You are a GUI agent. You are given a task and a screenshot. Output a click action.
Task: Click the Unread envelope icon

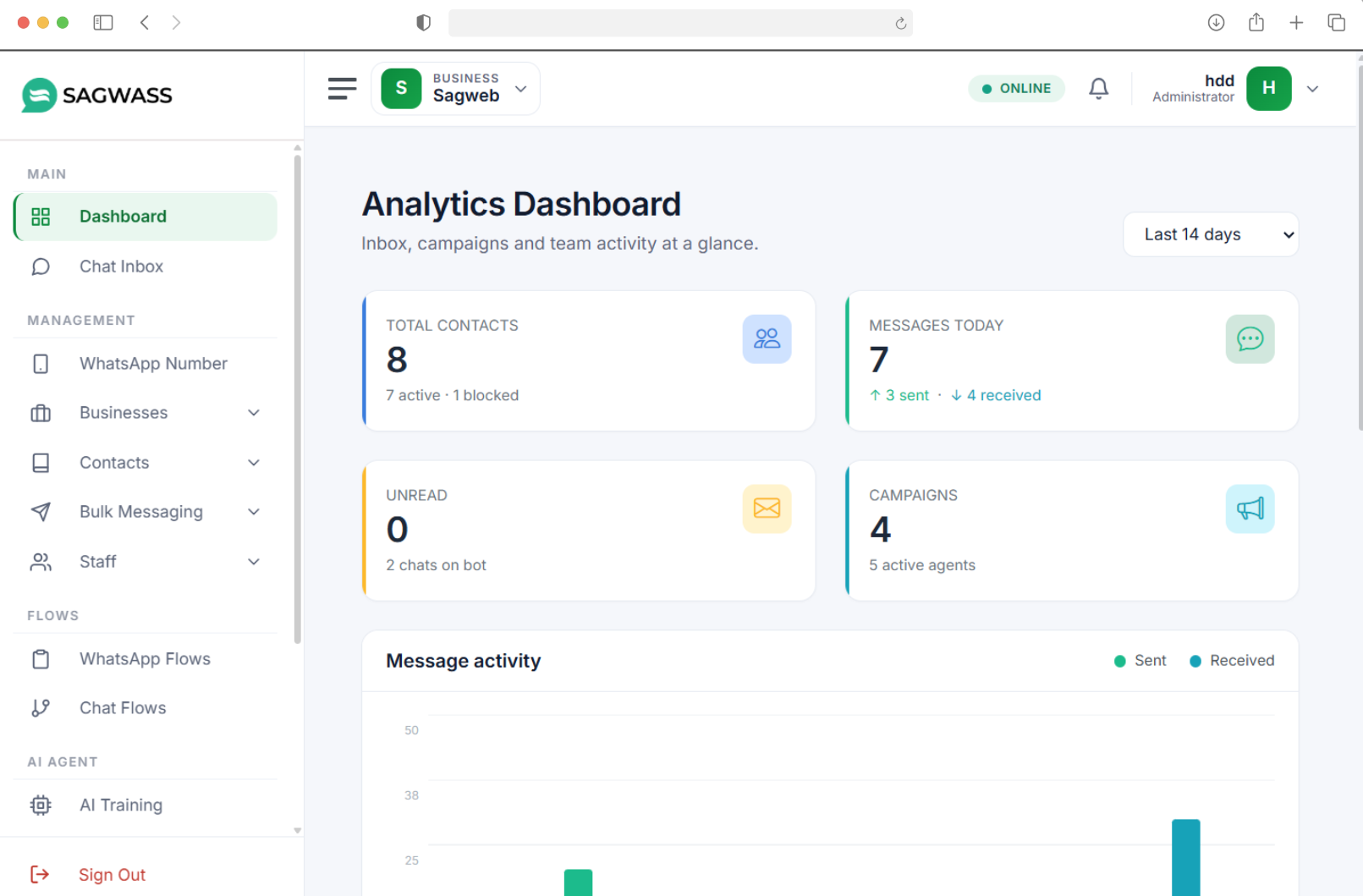(x=767, y=508)
